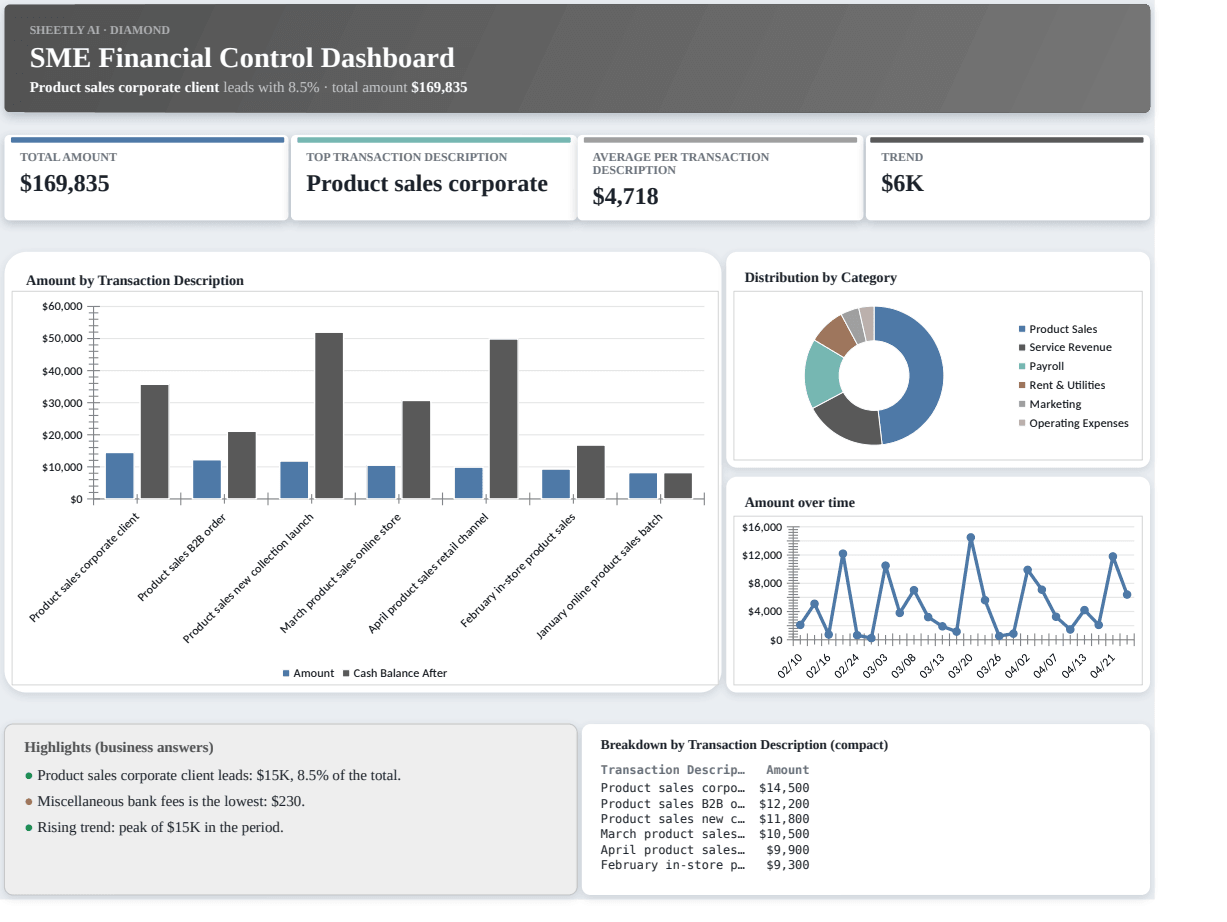Click the Cash Balance bar for March online store
The image size is (1227, 922).
pos(417,450)
